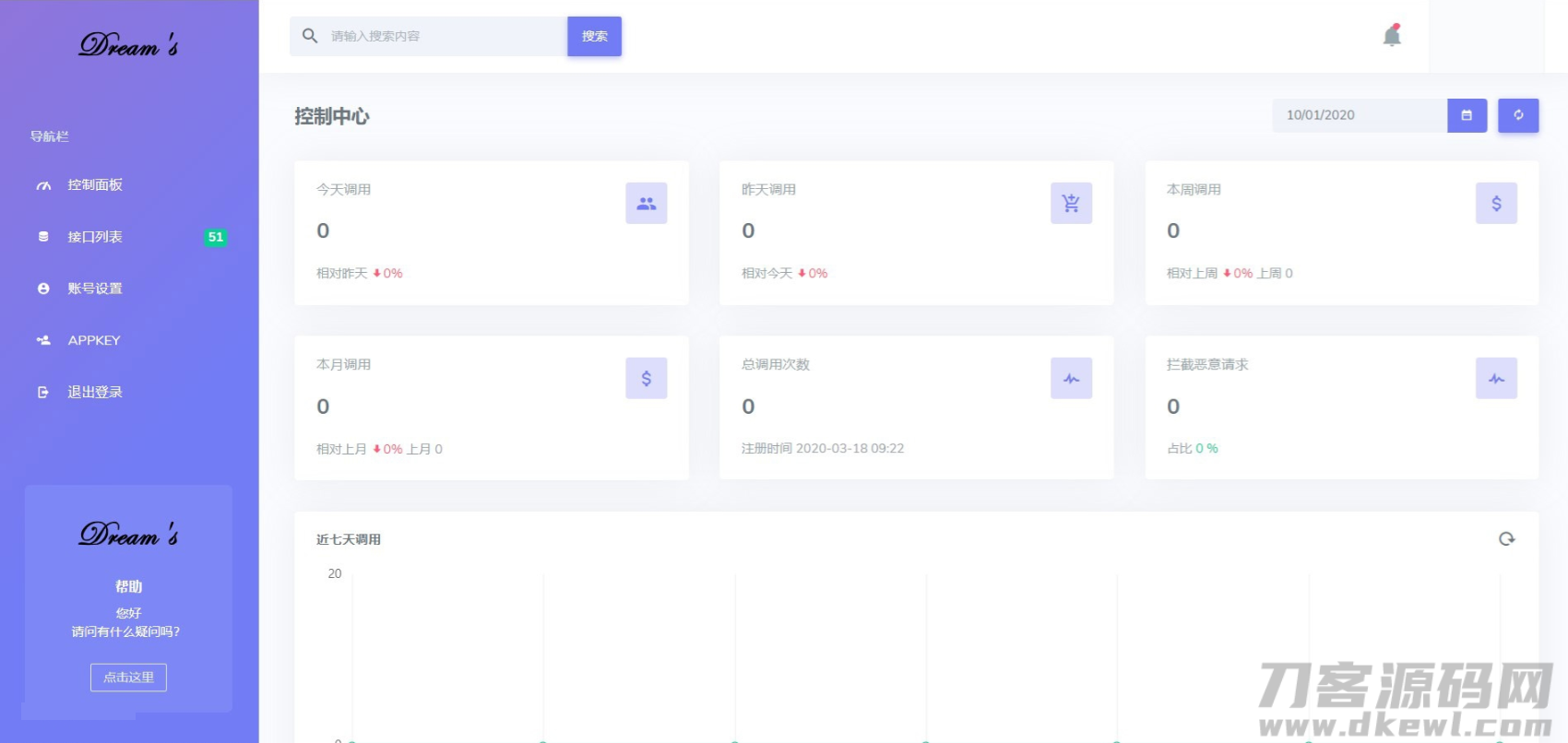Open 控制面板 in the sidebar
Viewport: 1568px width, 743px height.
pyautogui.click(x=94, y=185)
